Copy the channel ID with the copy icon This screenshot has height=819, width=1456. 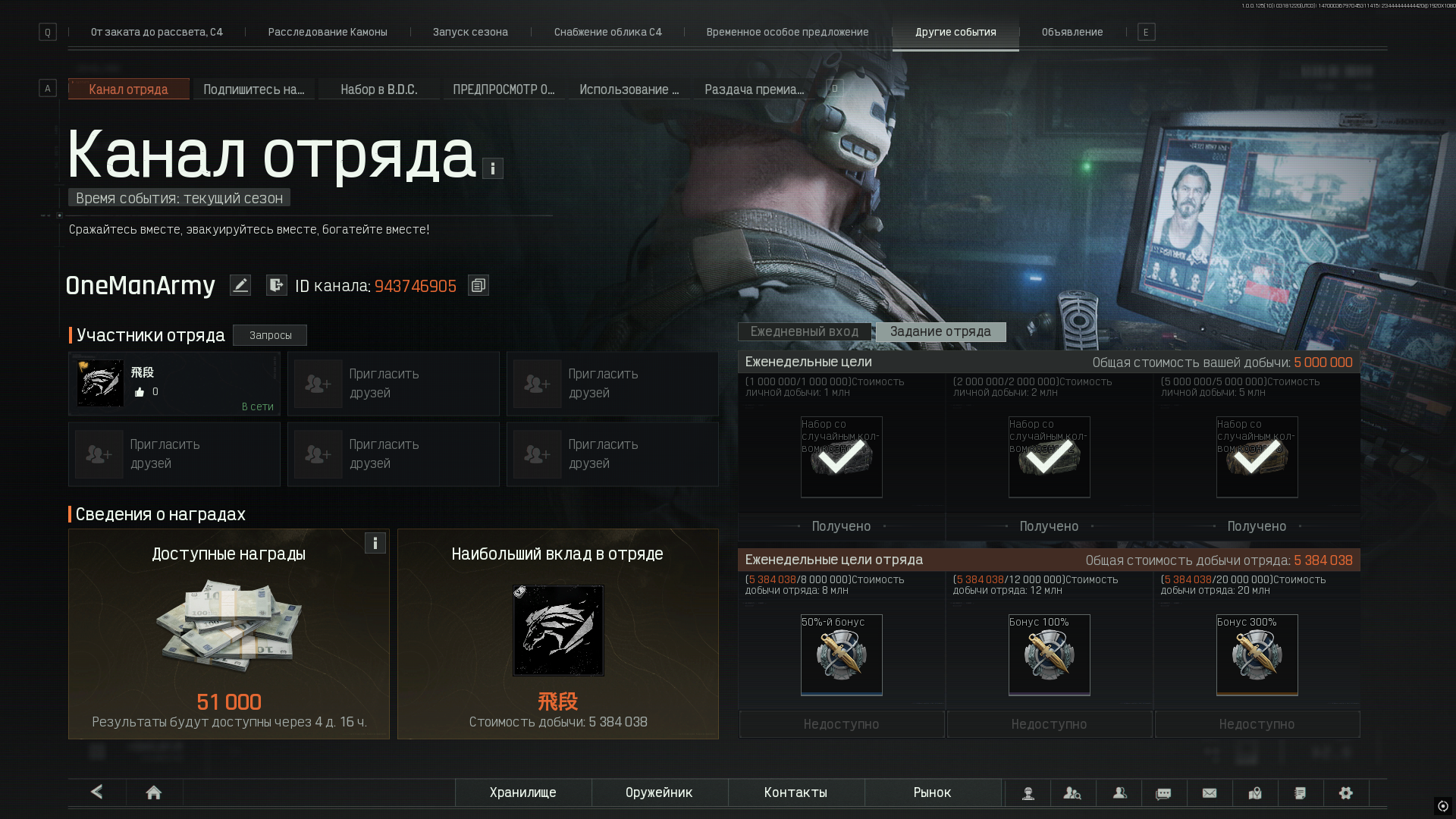[479, 285]
